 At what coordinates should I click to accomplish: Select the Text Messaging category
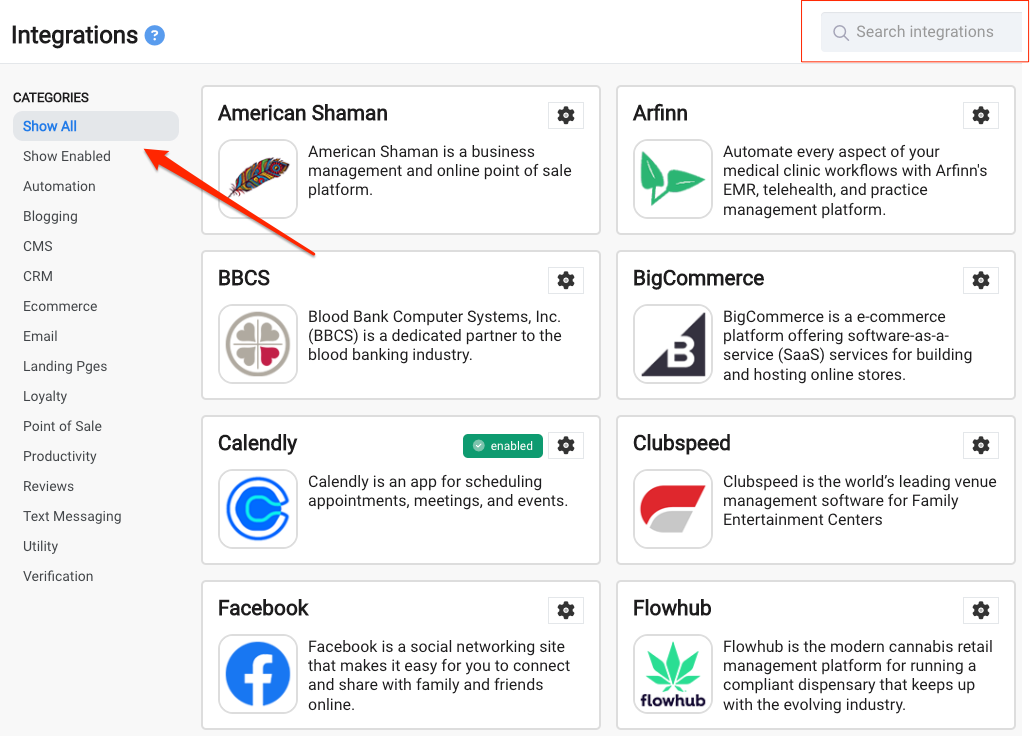pyautogui.click(x=72, y=517)
